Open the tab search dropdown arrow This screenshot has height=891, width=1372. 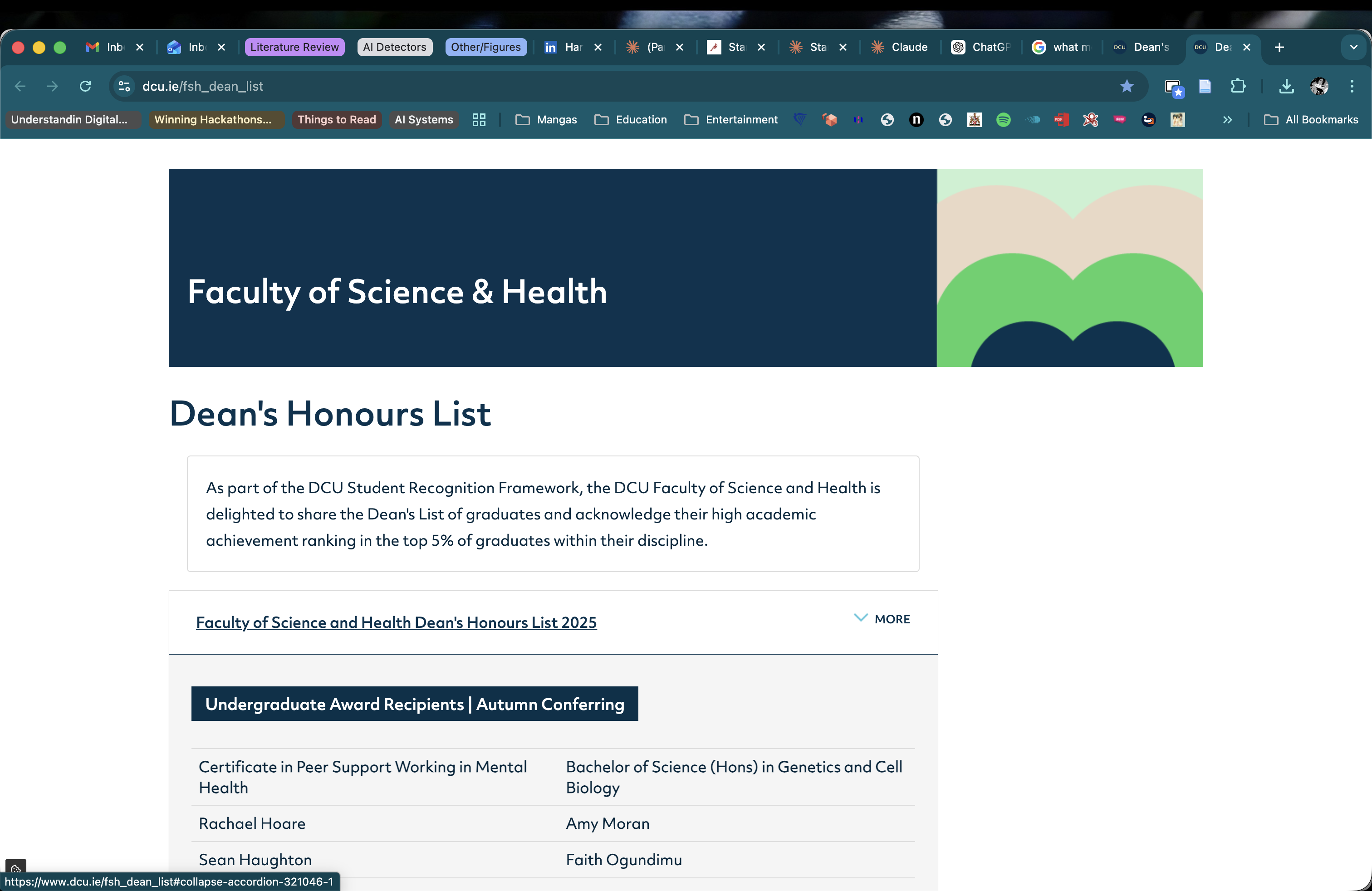[1353, 47]
